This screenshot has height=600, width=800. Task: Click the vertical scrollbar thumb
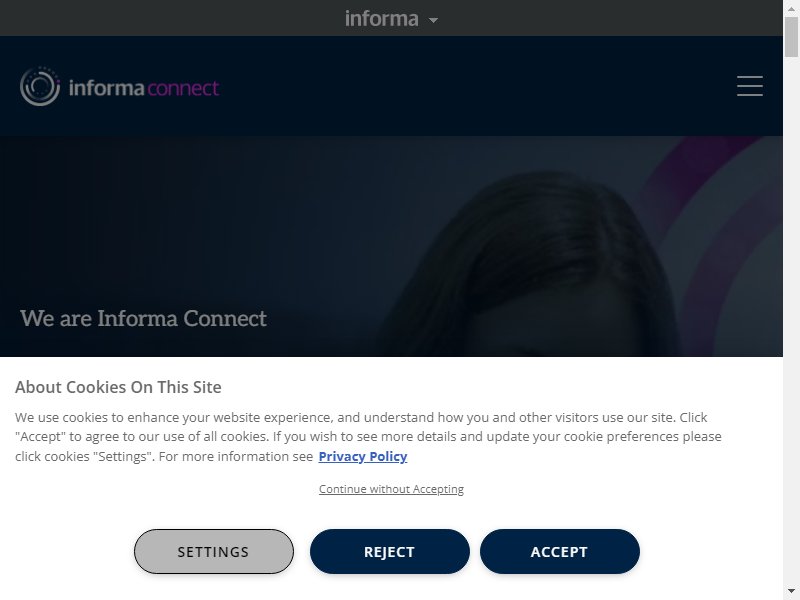click(x=791, y=37)
